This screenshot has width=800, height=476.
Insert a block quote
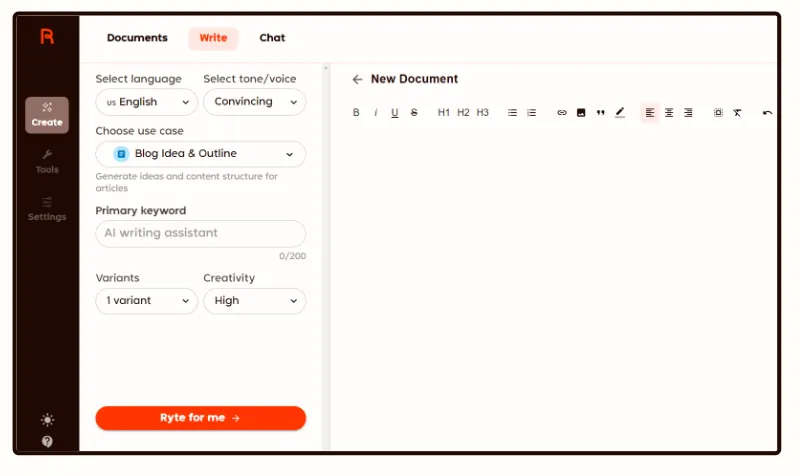pos(601,113)
